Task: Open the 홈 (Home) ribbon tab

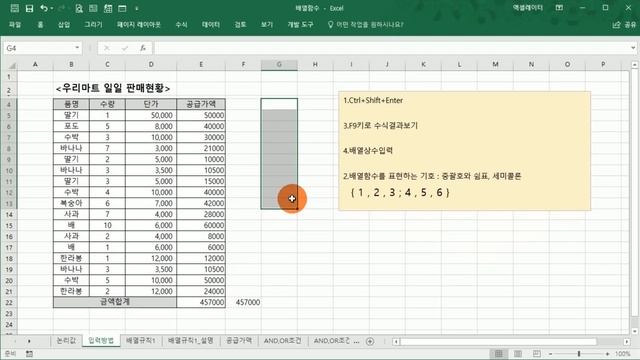Action: tap(40, 24)
